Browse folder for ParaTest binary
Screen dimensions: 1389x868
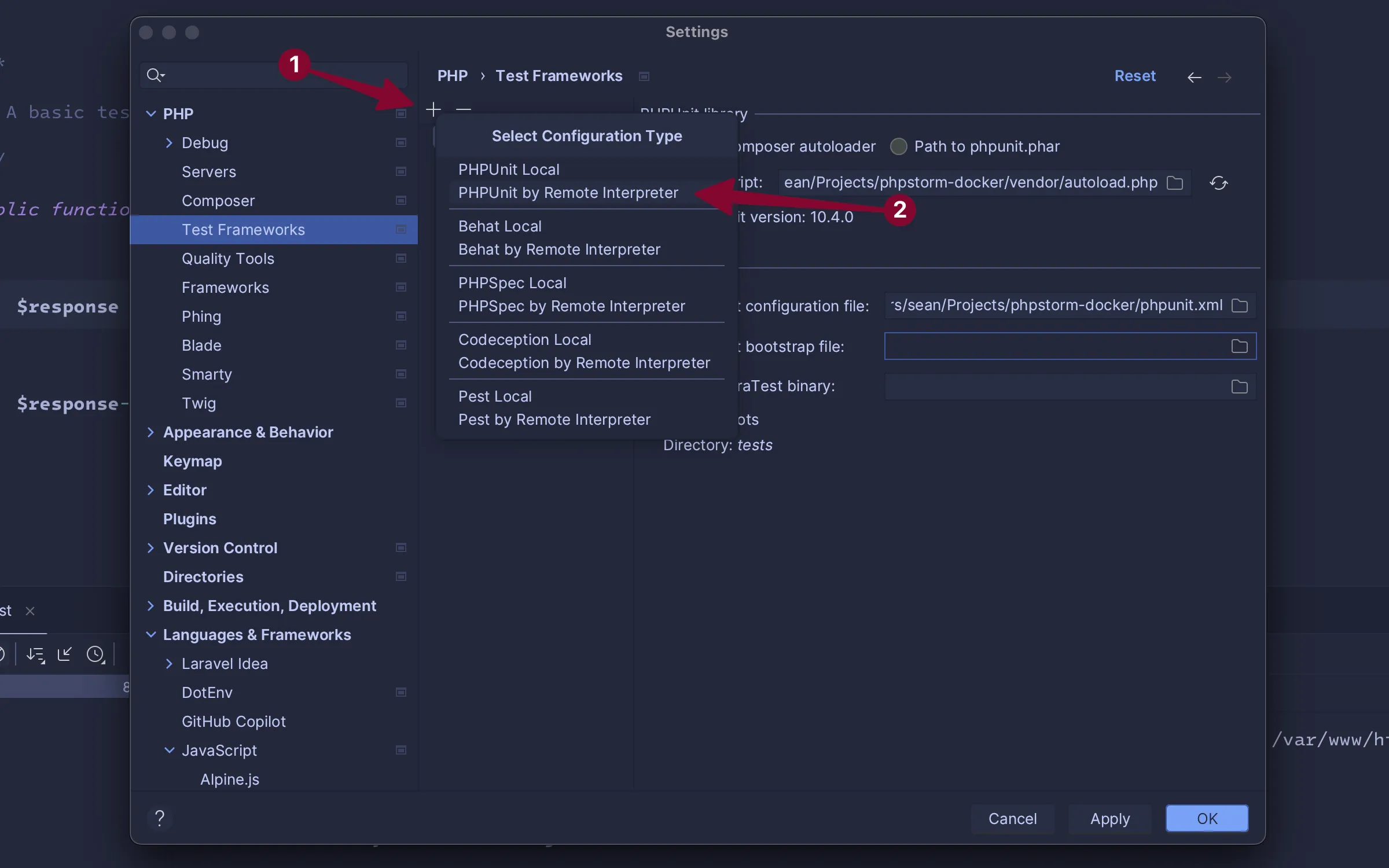(1239, 387)
